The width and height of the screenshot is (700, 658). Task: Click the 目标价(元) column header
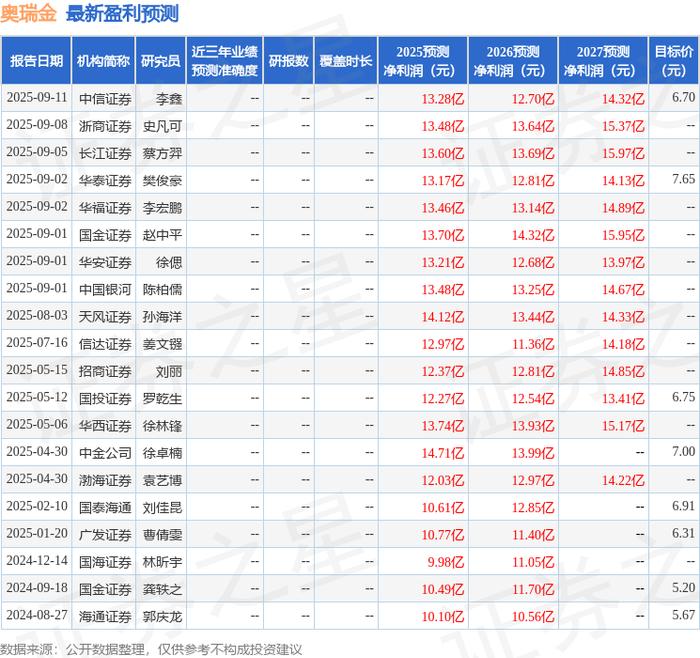tap(674, 61)
